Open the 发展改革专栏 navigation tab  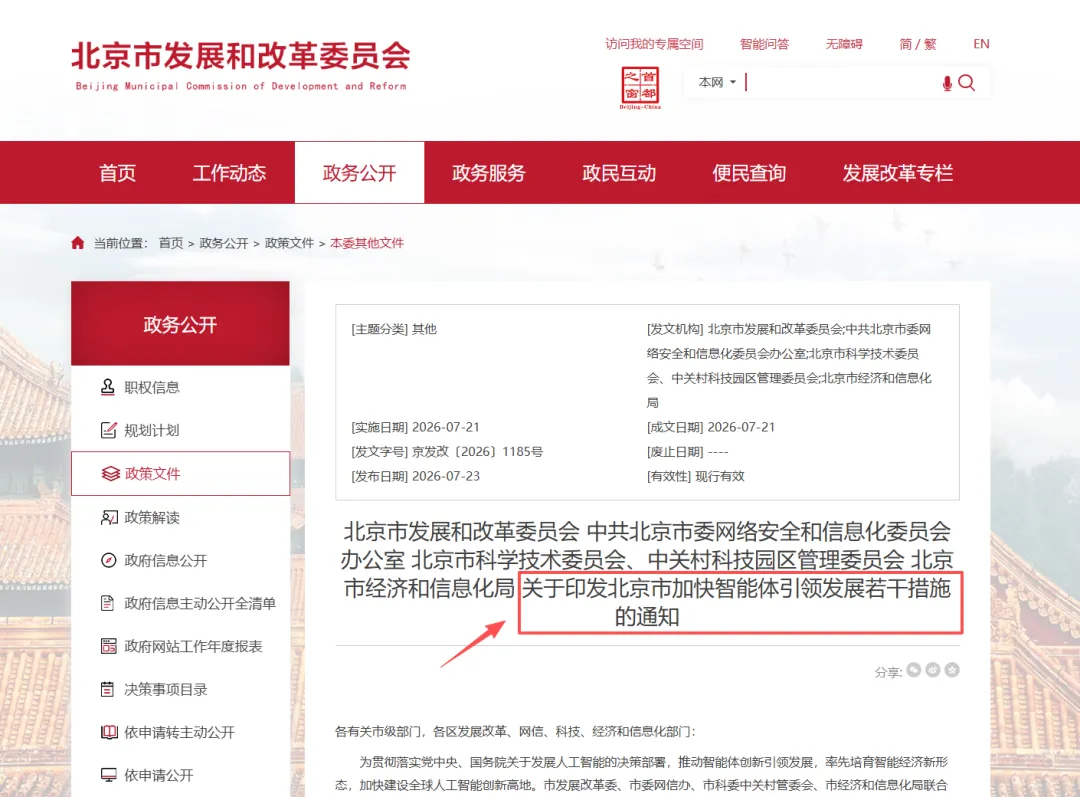(x=898, y=173)
